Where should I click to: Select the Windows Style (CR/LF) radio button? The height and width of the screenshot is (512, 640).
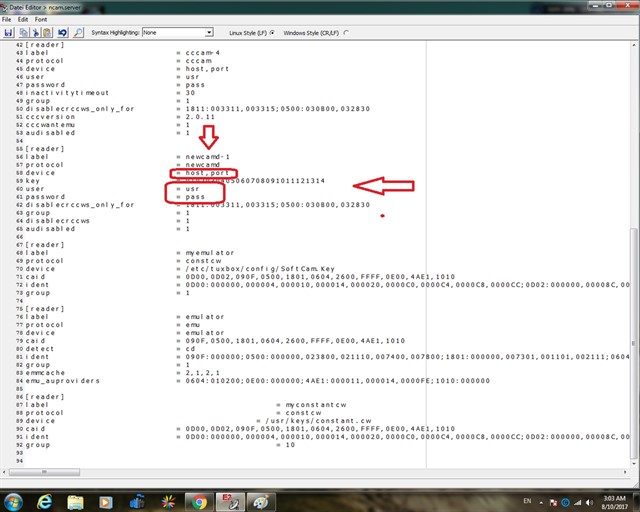pos(346,33)
